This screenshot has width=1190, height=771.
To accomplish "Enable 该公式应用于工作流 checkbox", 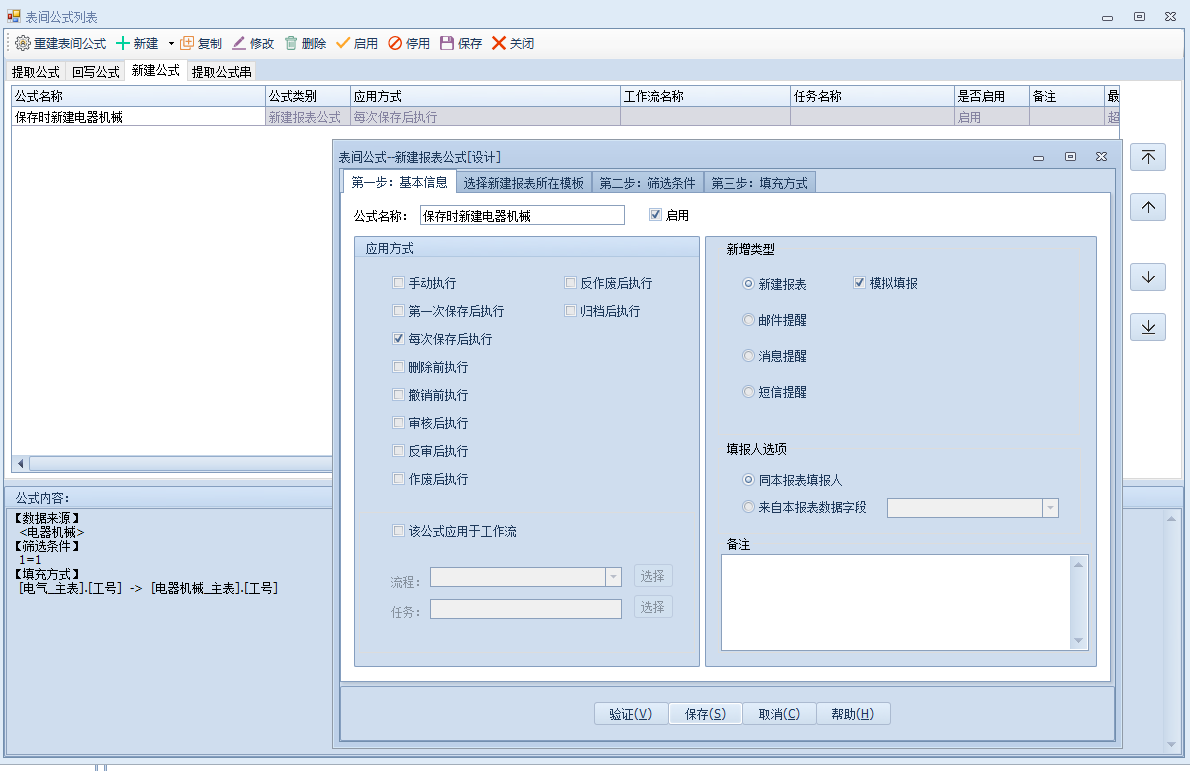I will (x=399, y=531).
